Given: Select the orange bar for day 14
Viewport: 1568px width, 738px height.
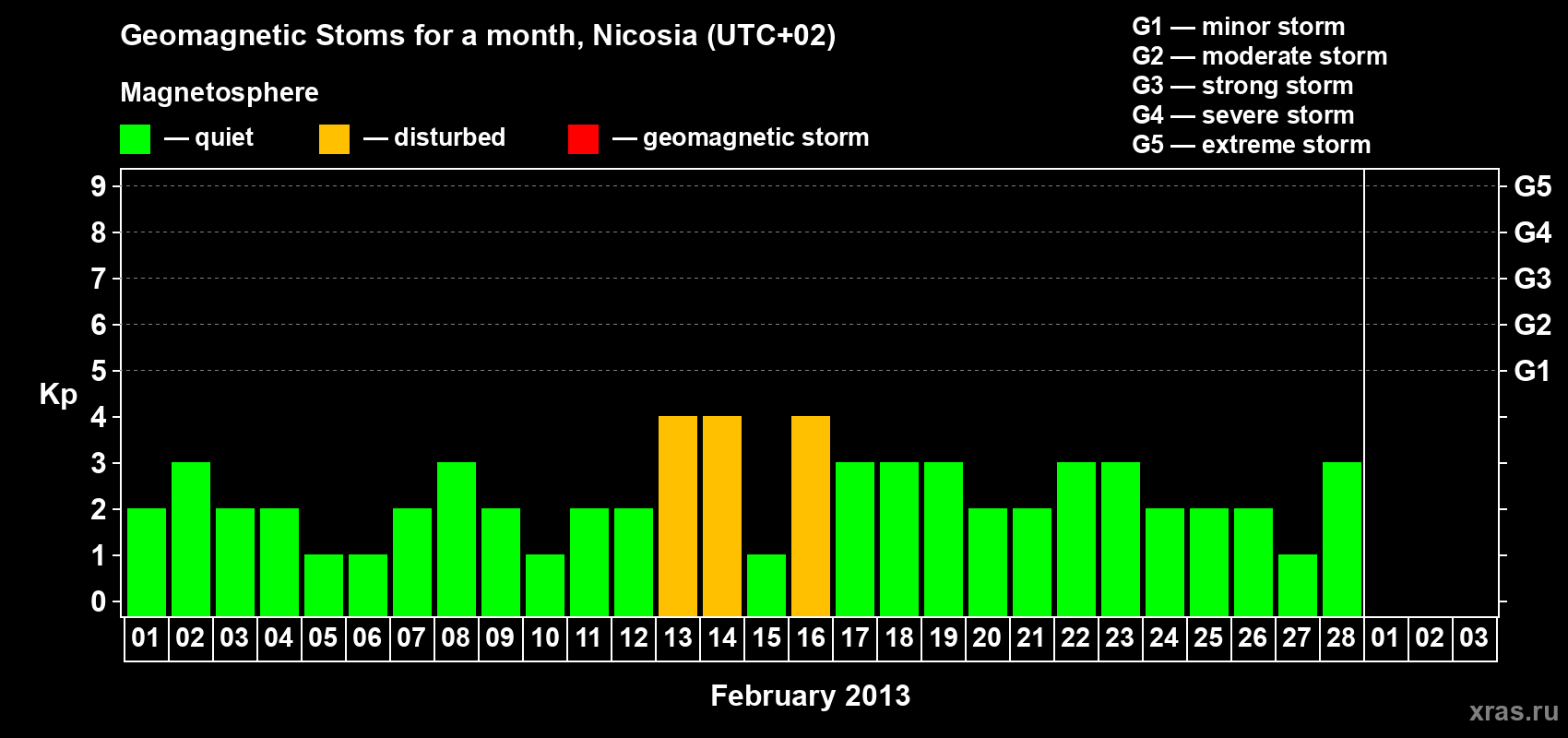Looking at the screenshot, I should 722,517.
